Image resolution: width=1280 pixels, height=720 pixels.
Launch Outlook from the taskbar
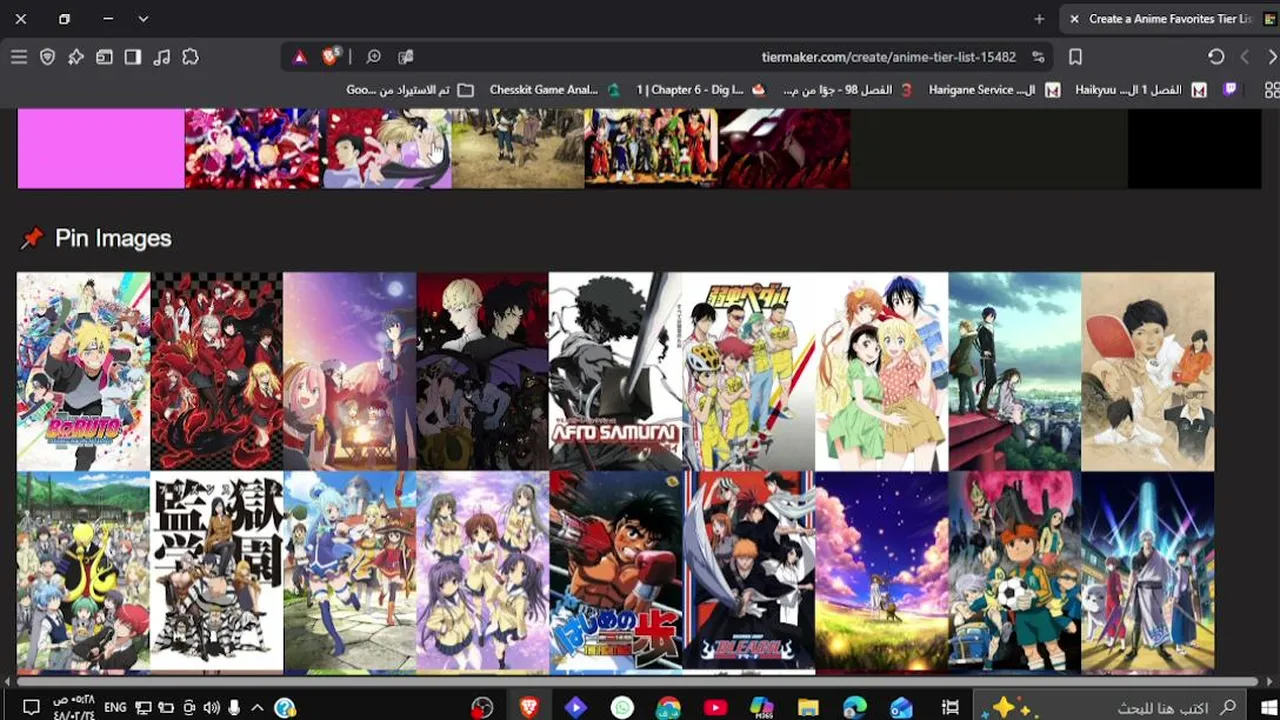901,708
